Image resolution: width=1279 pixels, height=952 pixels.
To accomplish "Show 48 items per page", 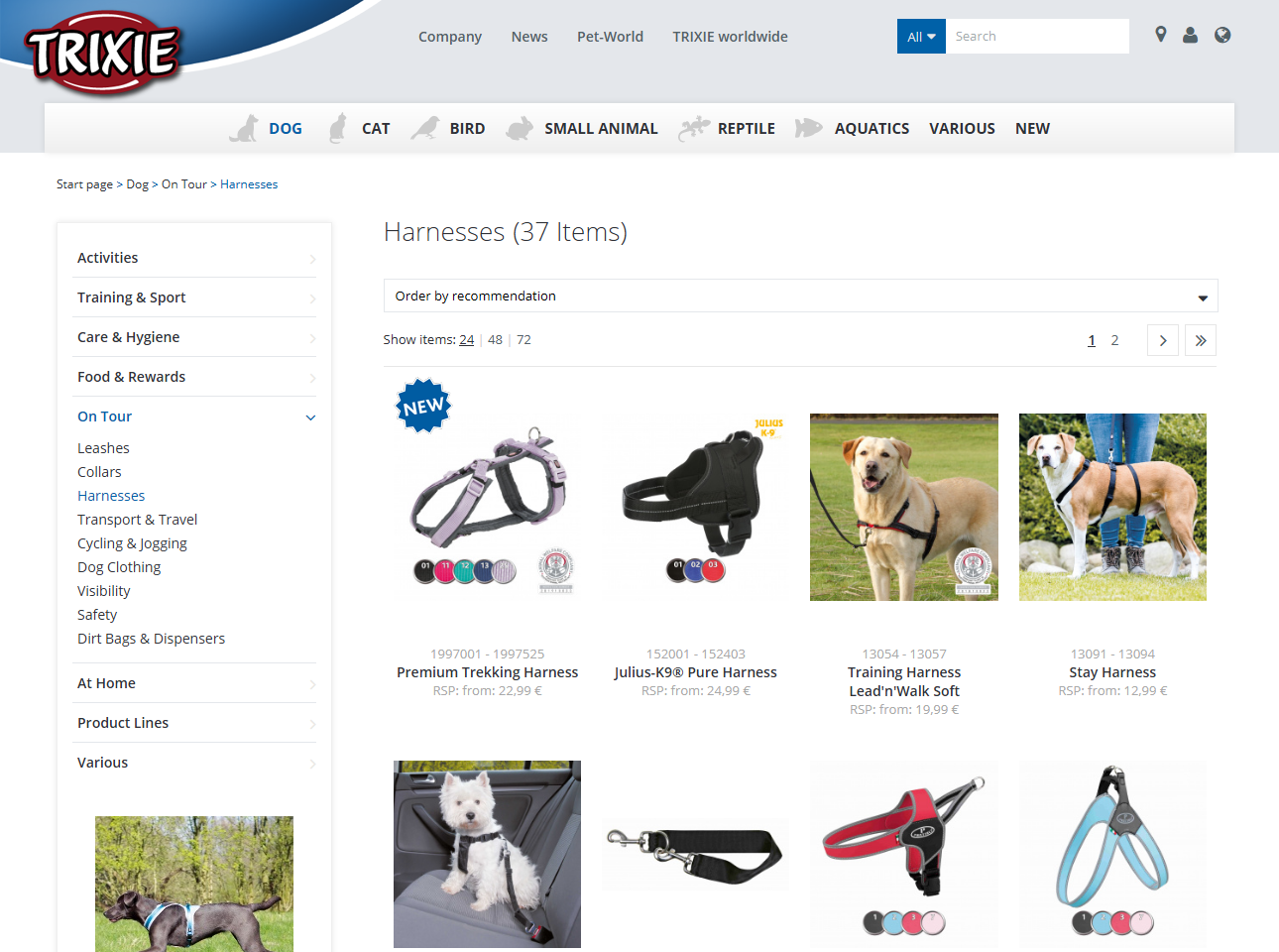I will (495, 340).
